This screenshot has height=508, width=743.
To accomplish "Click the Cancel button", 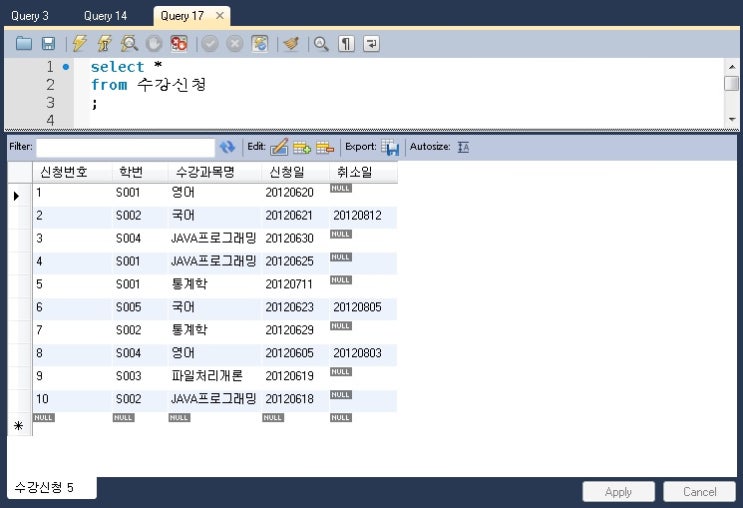I will [699, 492].
